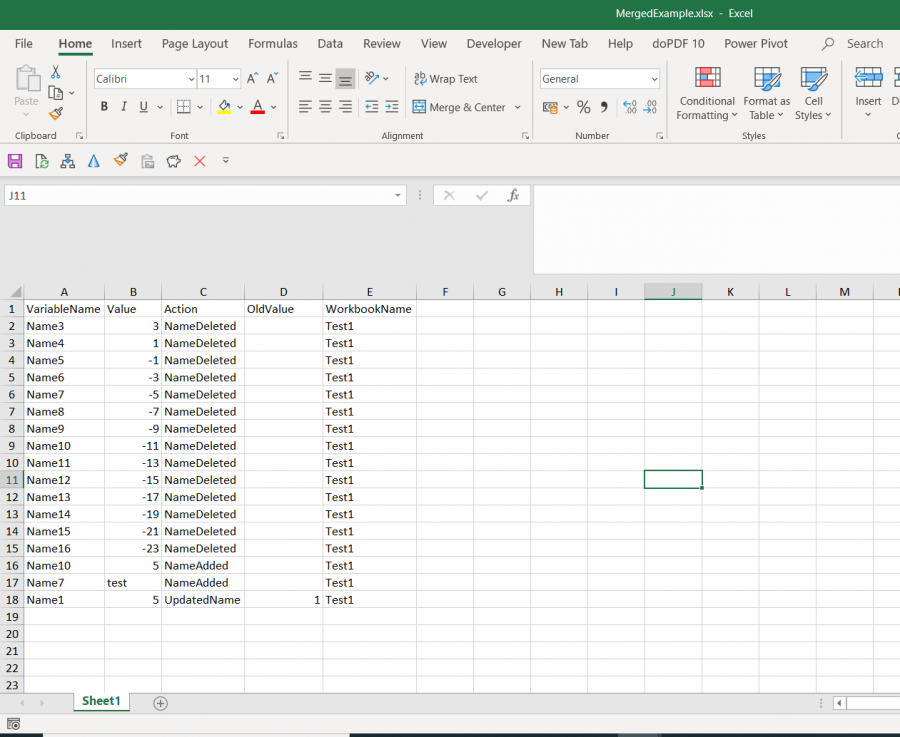Click inside the Name Box showing J11

198,196
